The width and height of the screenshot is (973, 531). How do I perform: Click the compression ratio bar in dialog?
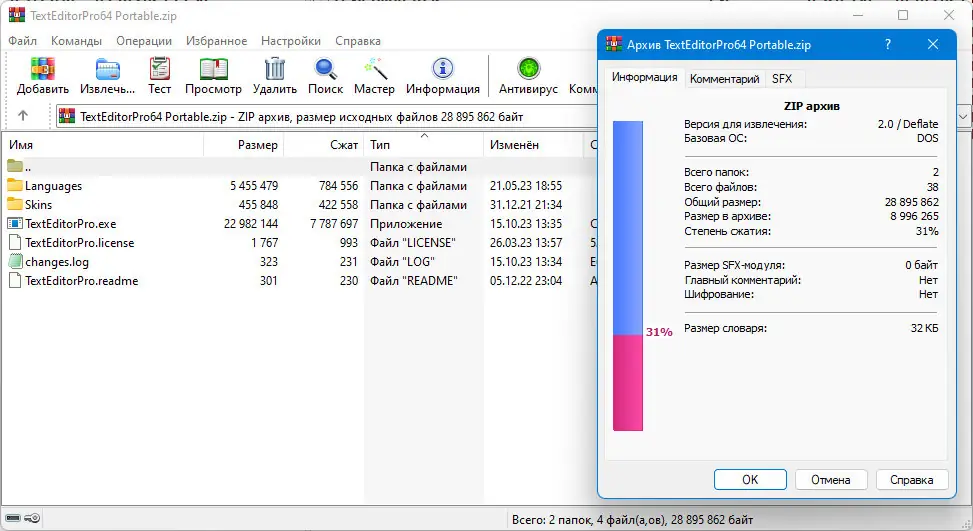[628, 275]
